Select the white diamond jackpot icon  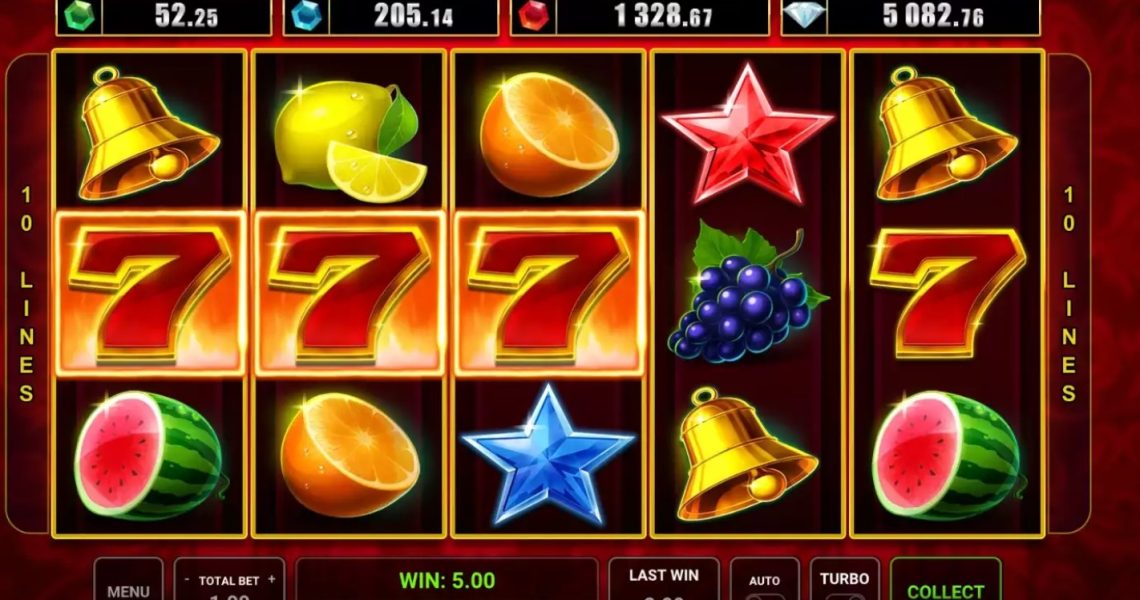(x=803, y=16)
